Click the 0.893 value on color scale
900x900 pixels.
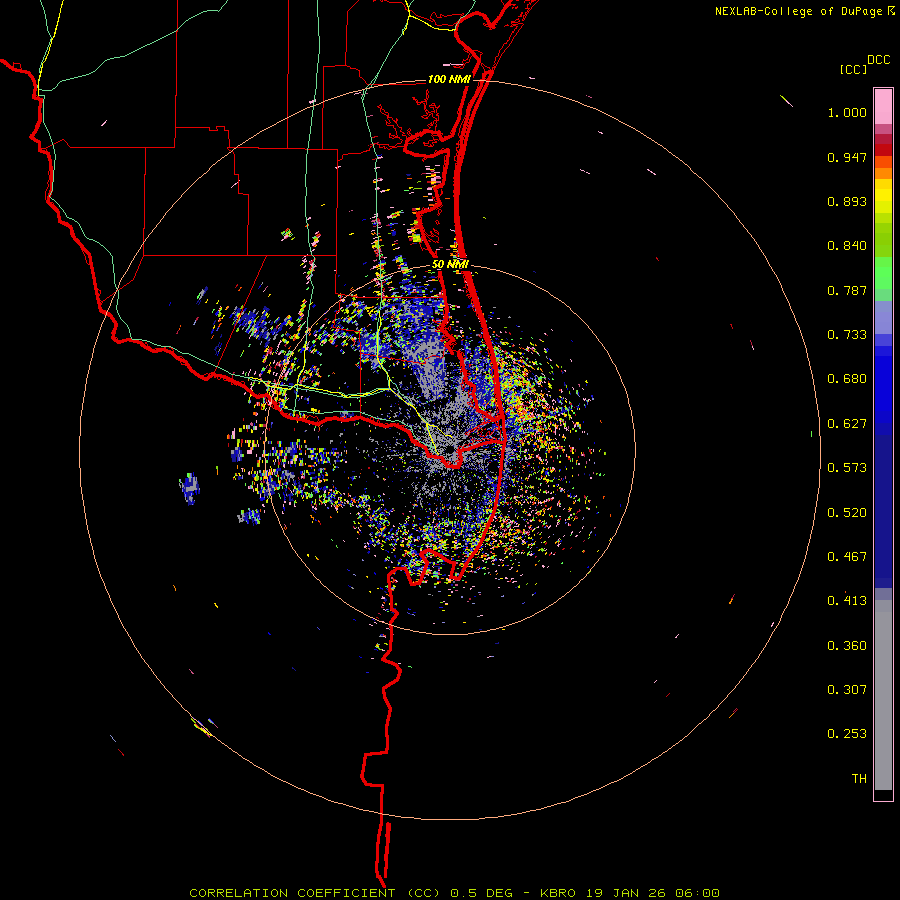click(x=847, y=201)
